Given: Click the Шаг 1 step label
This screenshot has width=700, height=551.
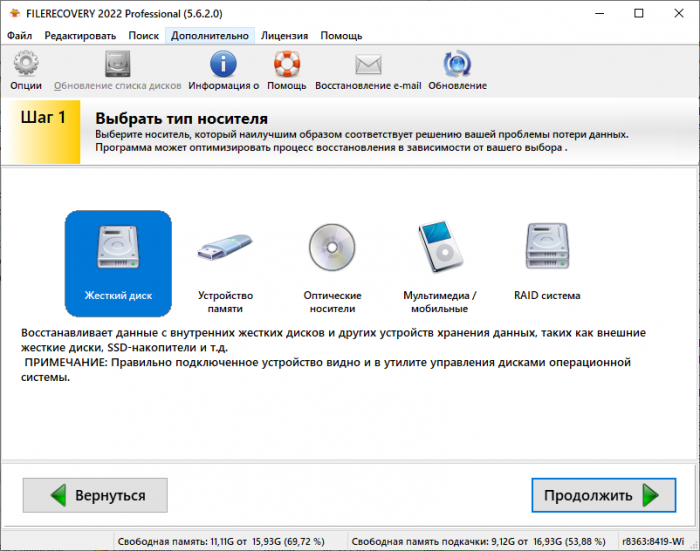Looking at the screenshot, I should click(x=43, y=117).
